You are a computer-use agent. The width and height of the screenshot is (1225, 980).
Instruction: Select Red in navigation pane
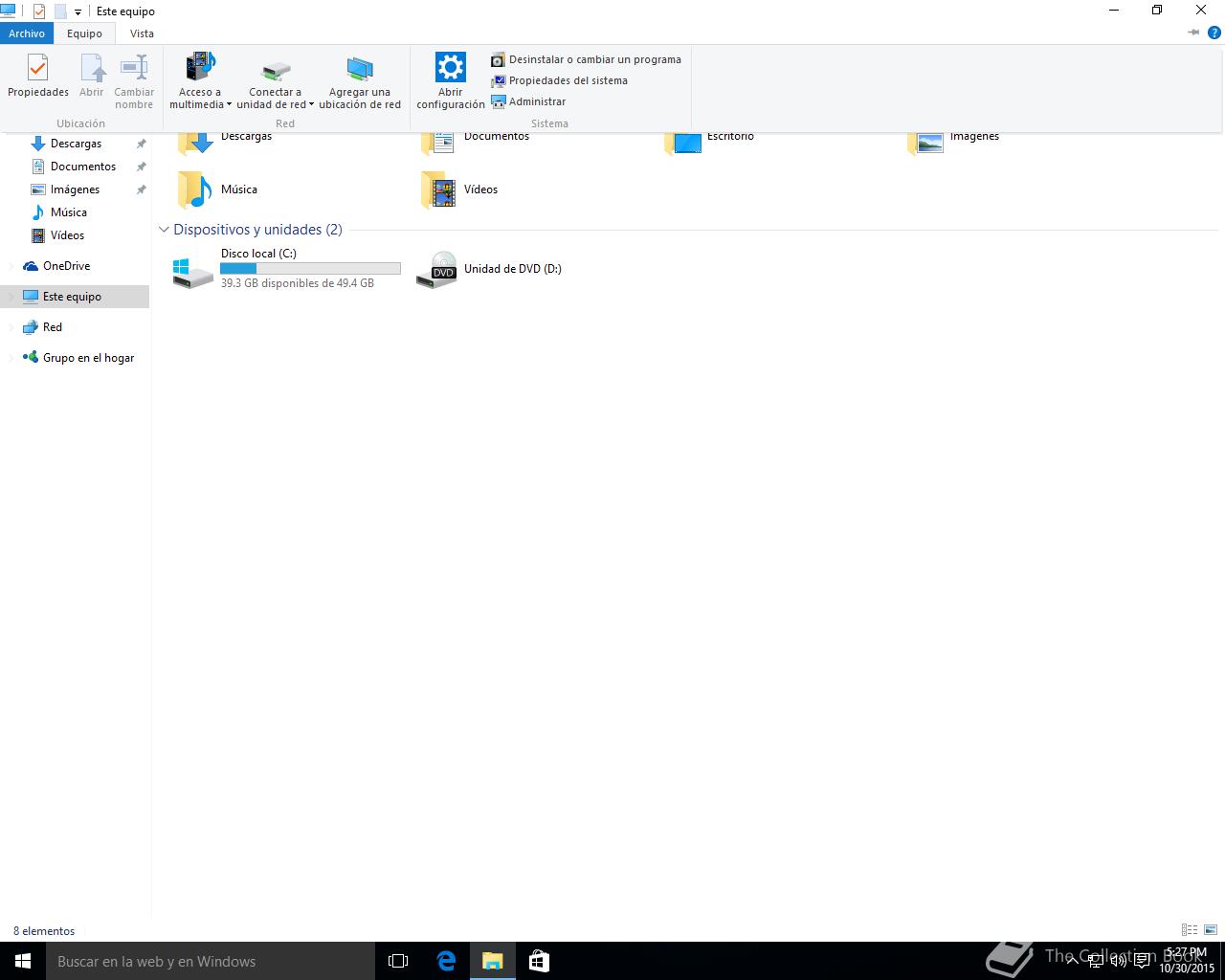53,327
